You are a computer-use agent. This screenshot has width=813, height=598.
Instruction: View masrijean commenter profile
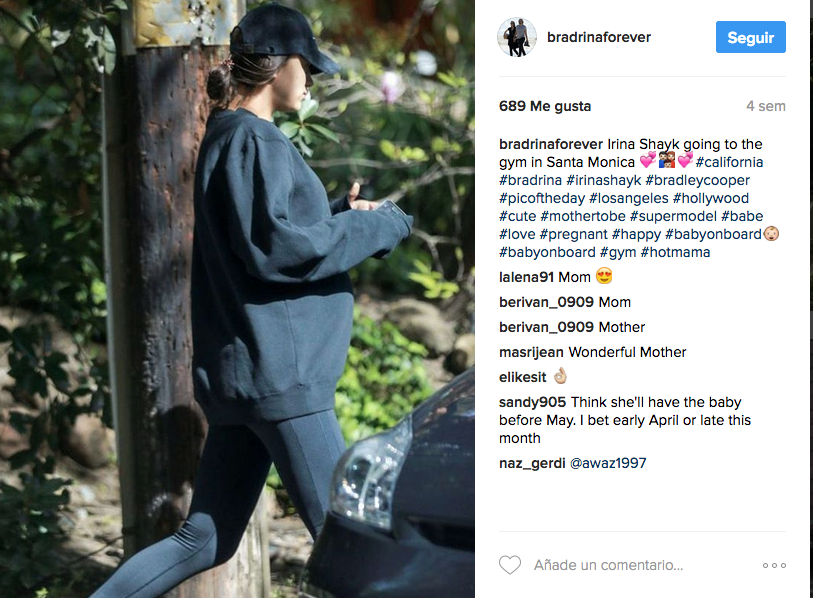tap(531, 353)
